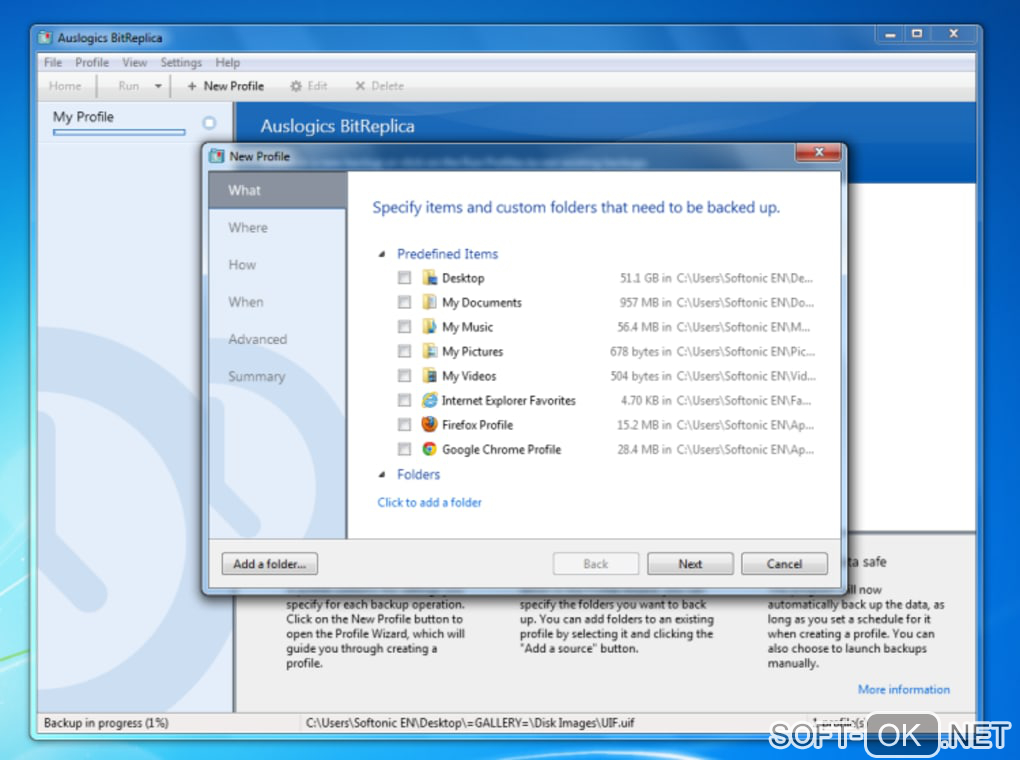
Task: Open the File menu
Action: pos(53,62)
